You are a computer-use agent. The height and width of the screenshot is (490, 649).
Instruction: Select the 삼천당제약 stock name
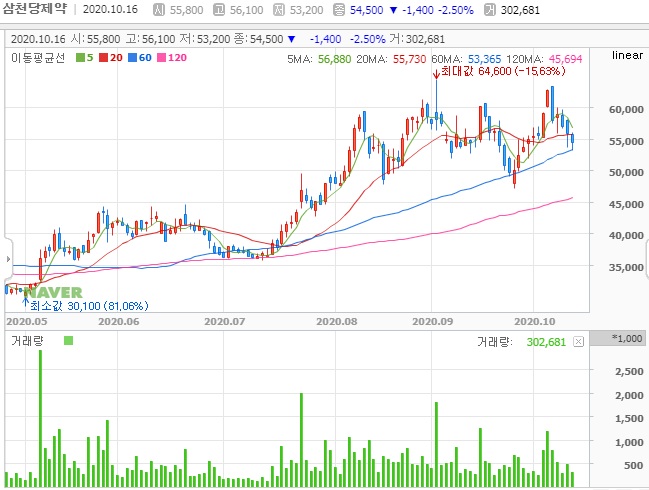(35, 9)
